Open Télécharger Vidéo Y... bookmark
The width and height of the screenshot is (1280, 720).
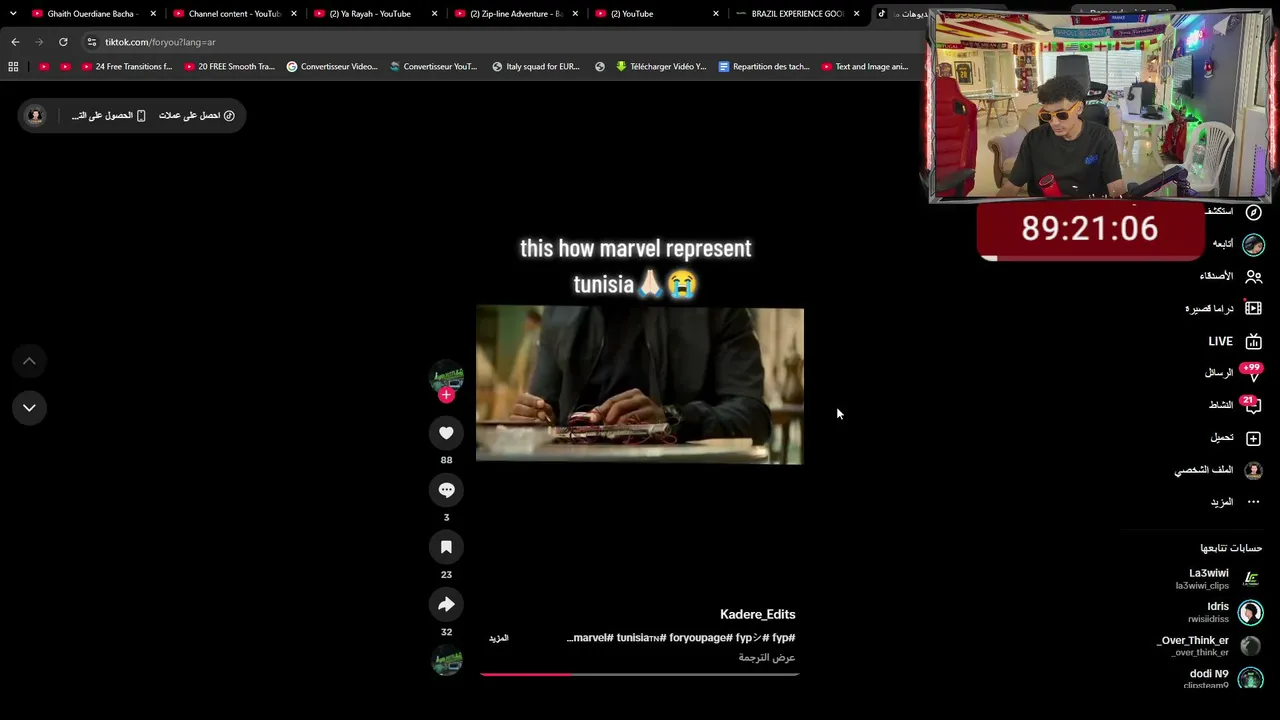click(661, 67)
